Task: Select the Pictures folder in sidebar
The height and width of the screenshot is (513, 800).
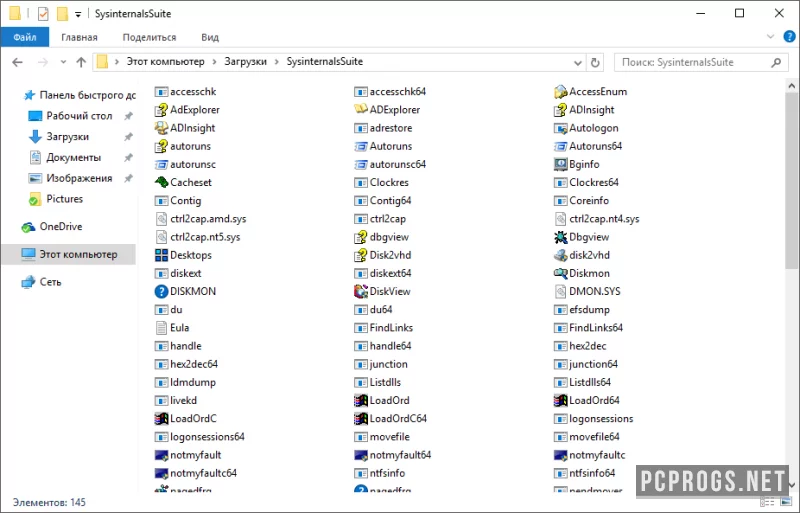Action: pyautogui.click(x=64, y=199)
